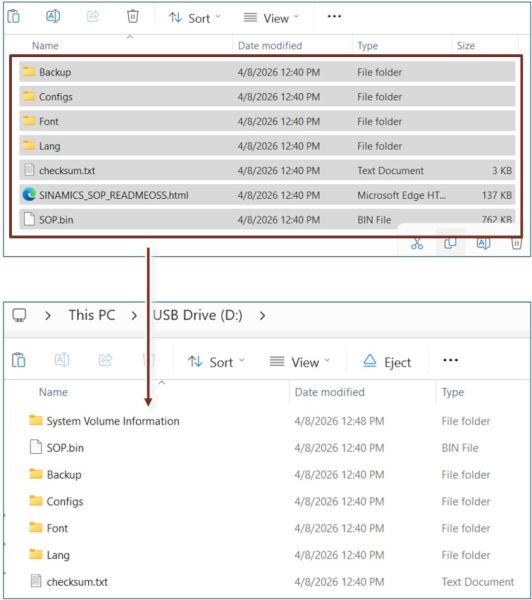
Task: Click USB Drive (D:) breadcrumb segment
Action: [197, 315]
